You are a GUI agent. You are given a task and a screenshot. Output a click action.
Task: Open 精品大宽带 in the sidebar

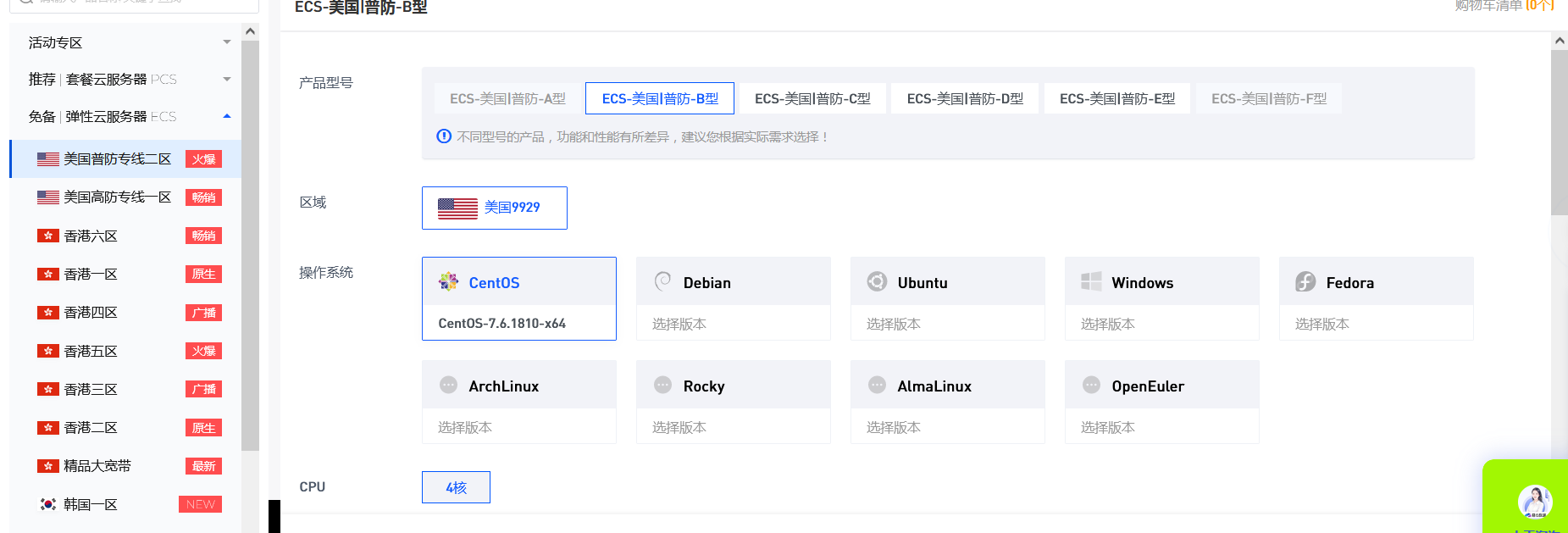tap(125, 466)
